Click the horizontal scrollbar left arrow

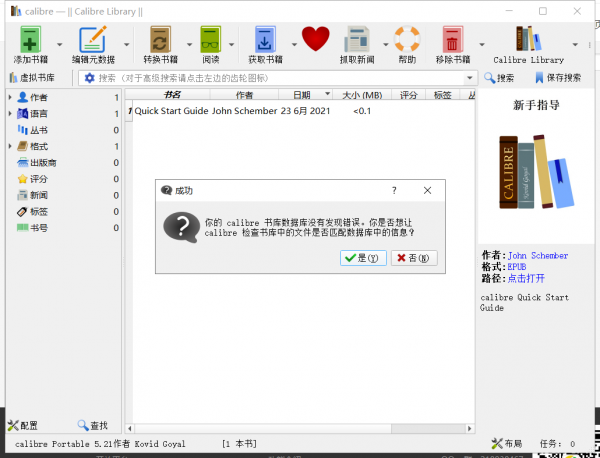[130, 429]
